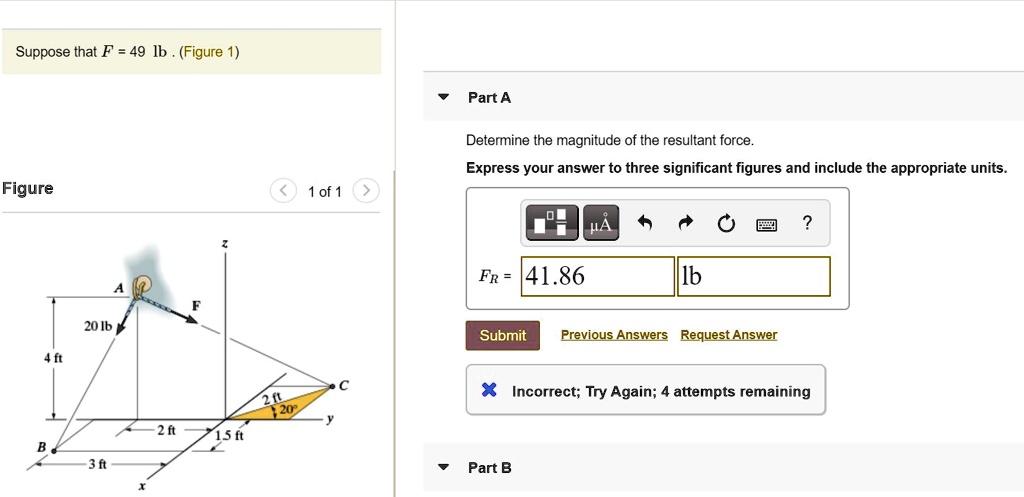
Task: Open the µÅ units symbols palette
Action: tap(600, 224)
